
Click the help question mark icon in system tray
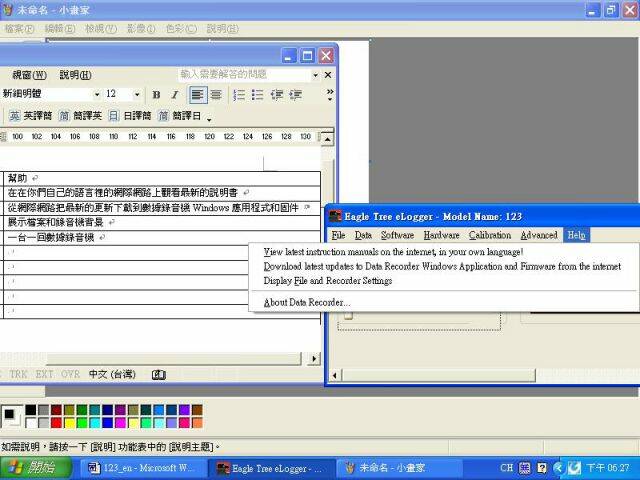[542, 468]
